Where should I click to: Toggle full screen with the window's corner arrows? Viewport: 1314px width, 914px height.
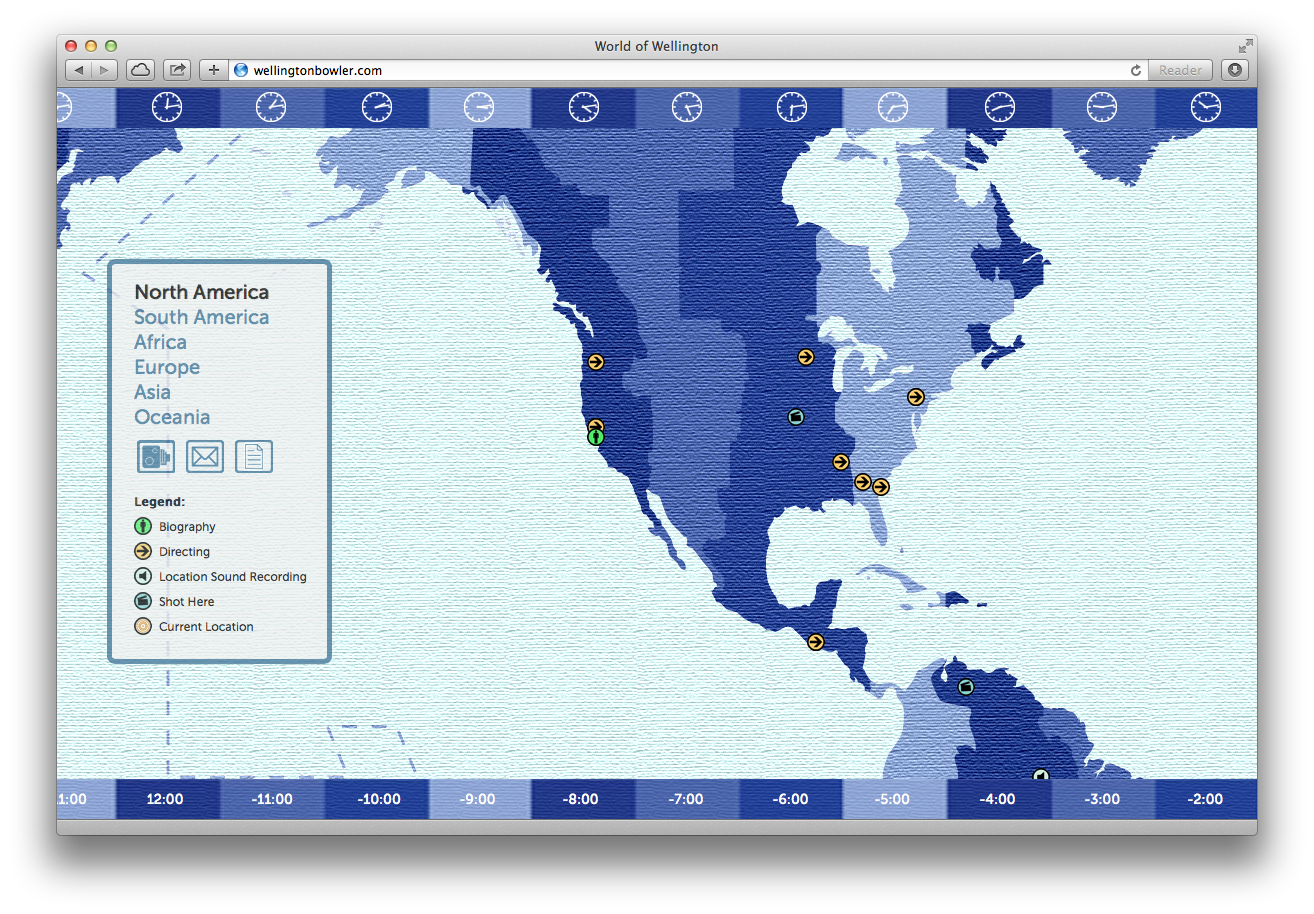(1245, 46)
